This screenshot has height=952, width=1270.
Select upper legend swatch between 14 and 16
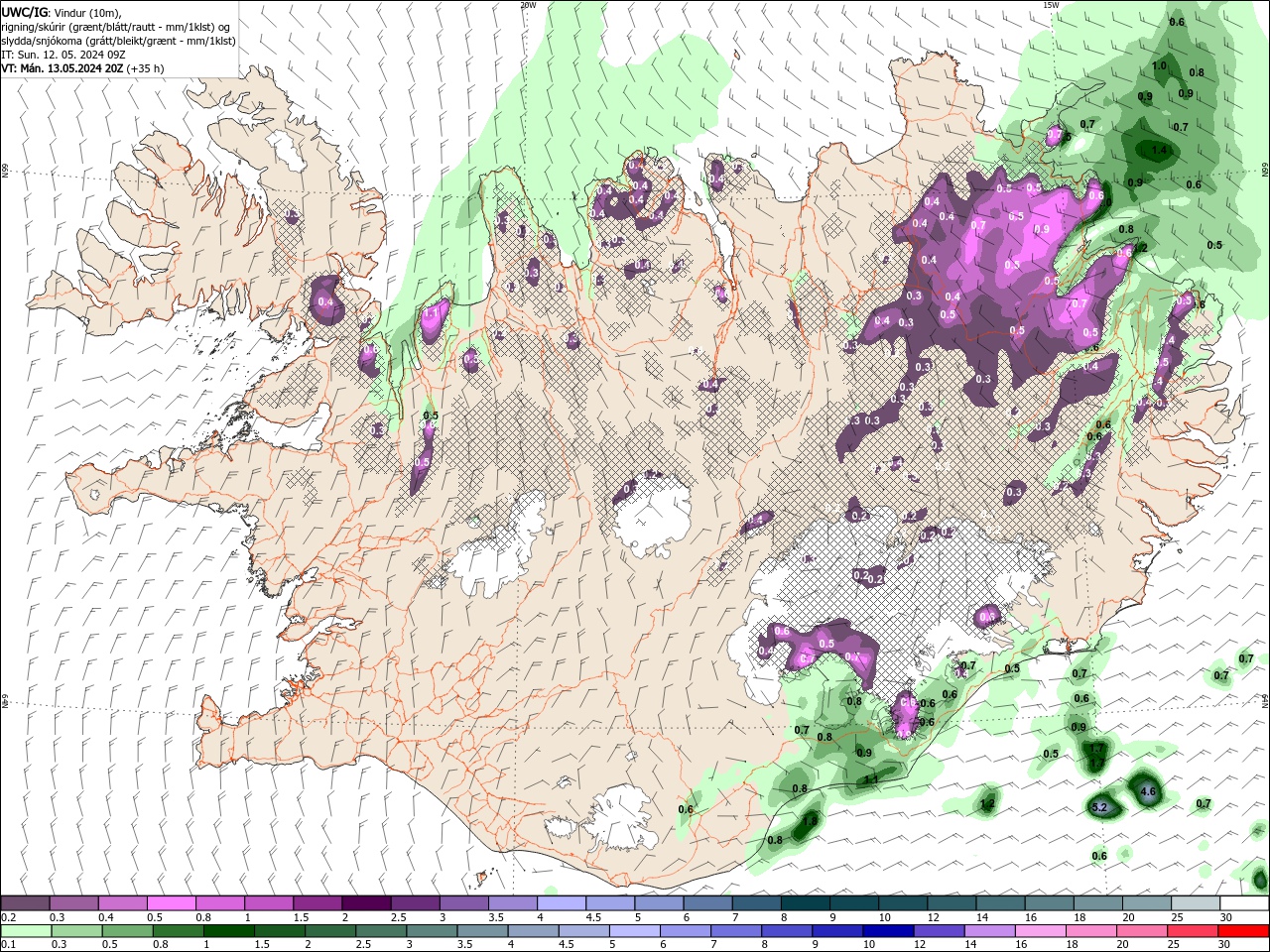(1001, 903)
